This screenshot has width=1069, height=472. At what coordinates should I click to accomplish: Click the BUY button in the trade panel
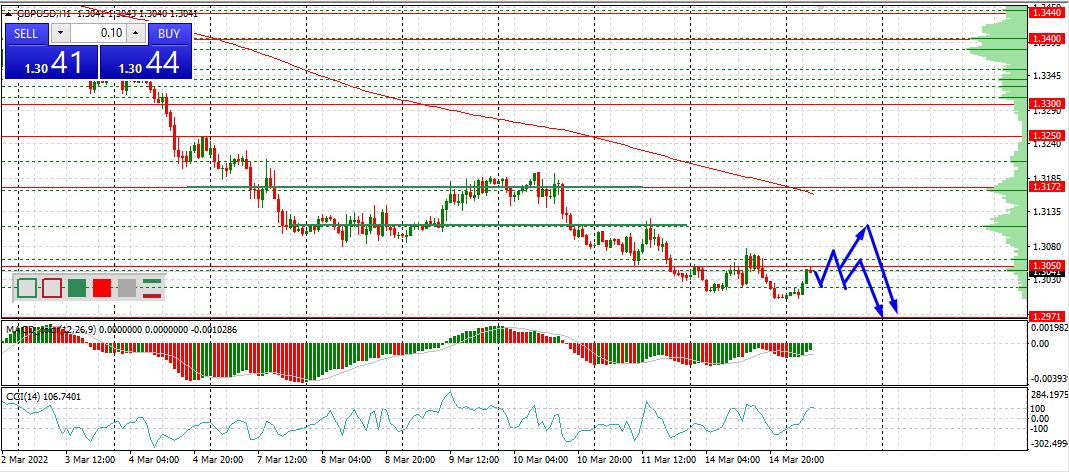[x=170, y=33]
